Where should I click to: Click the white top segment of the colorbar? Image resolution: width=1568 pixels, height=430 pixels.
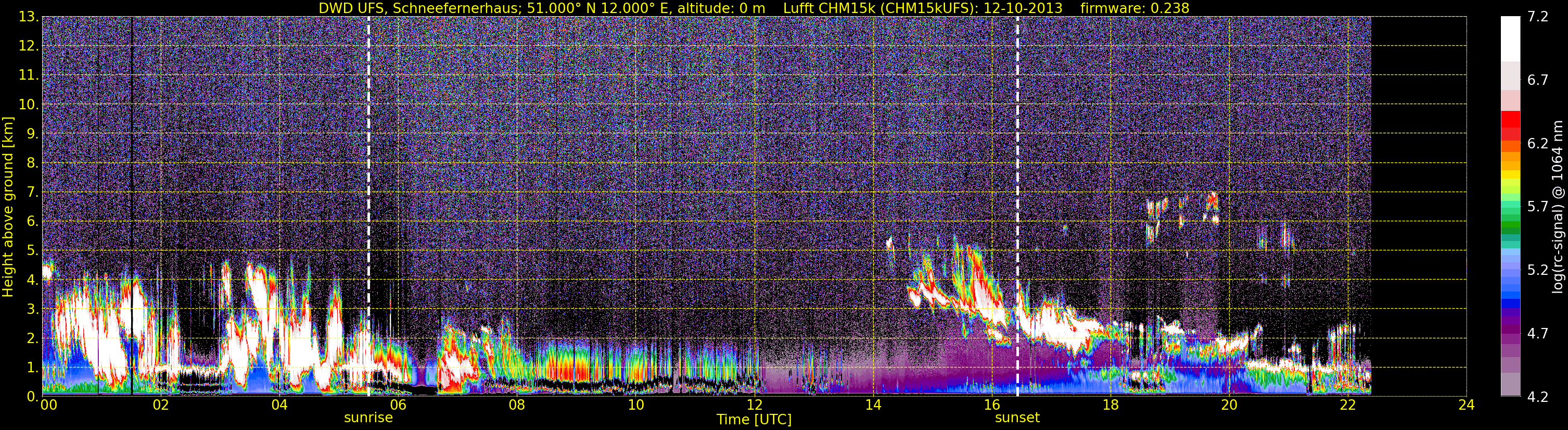point(1510,39)
